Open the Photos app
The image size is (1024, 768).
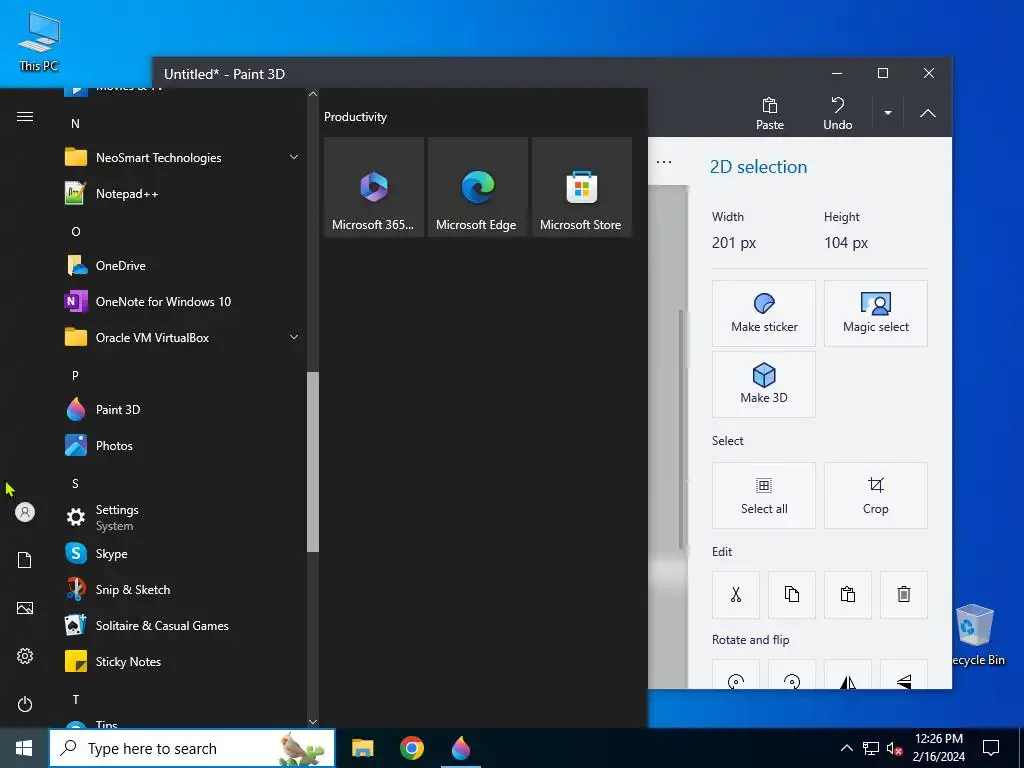(x=183, y=446)
